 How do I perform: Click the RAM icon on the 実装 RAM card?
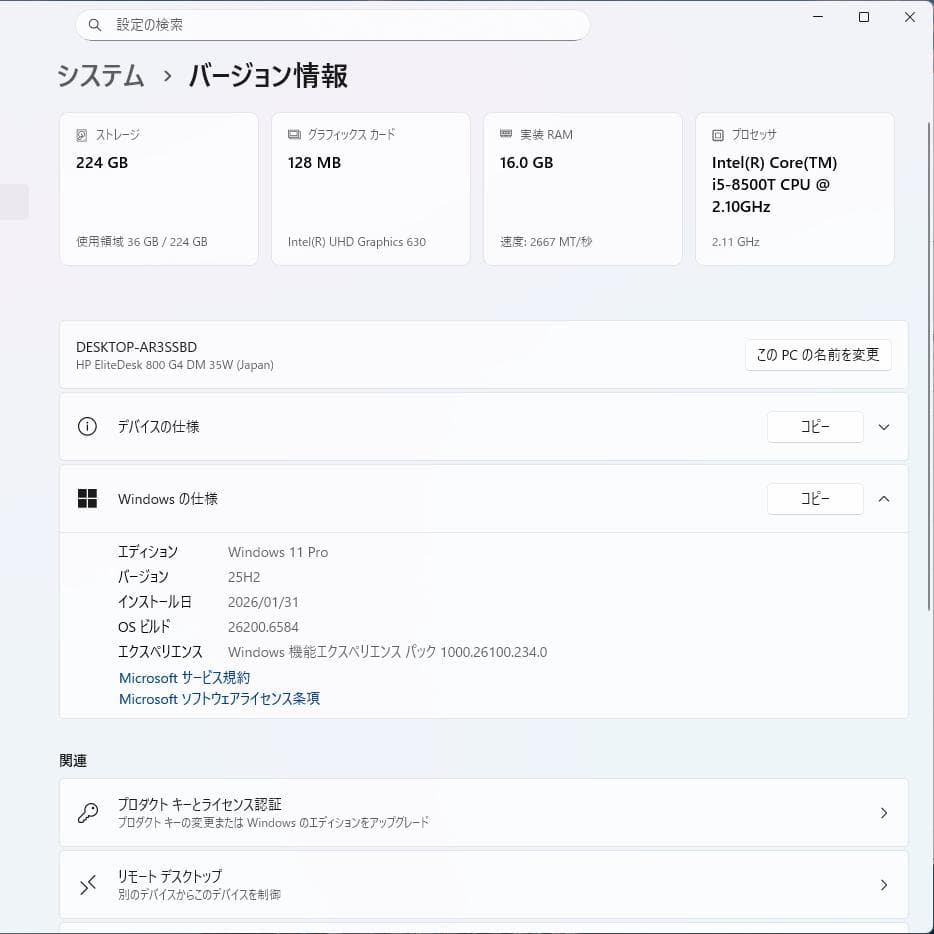pos(506,134)
